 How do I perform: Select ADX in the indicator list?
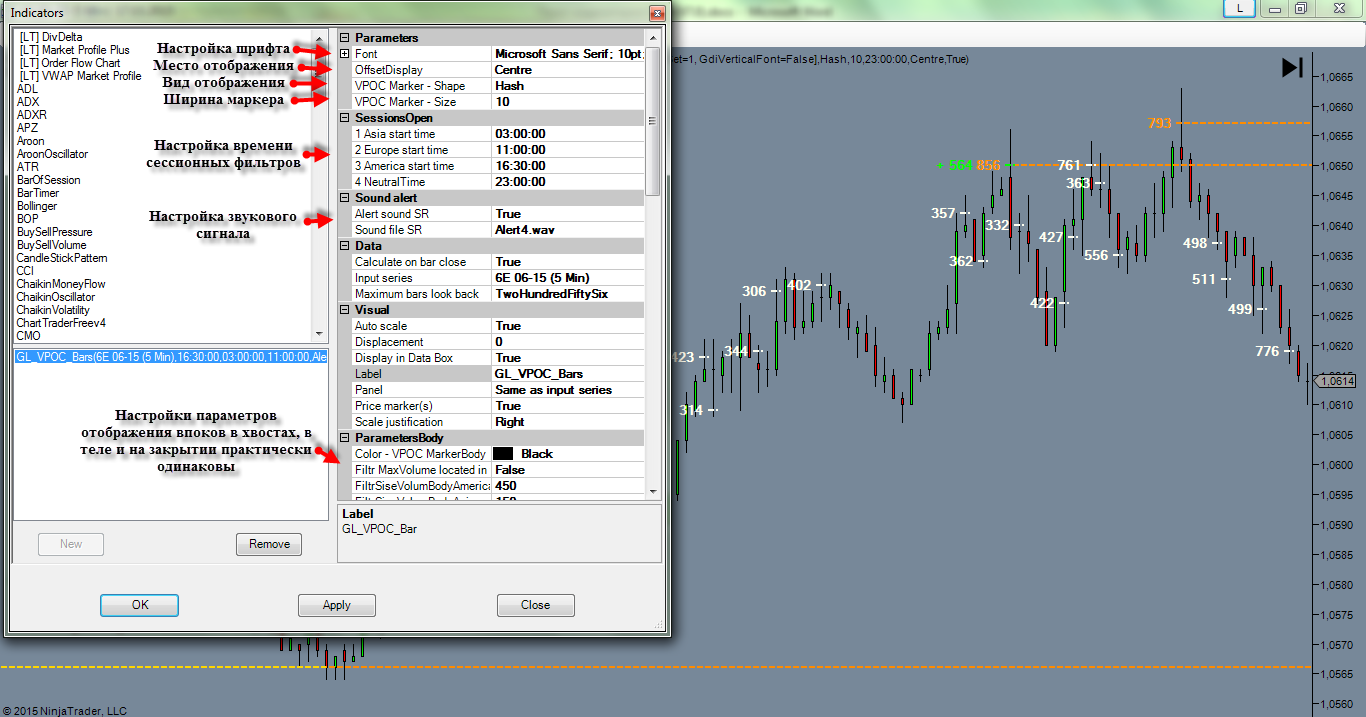28,102
